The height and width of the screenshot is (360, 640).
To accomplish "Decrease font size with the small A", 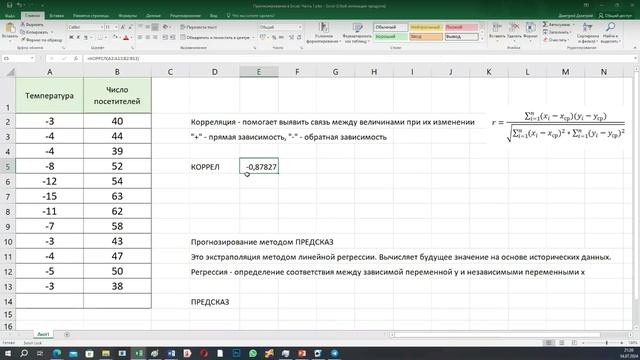I will (130, 27).
